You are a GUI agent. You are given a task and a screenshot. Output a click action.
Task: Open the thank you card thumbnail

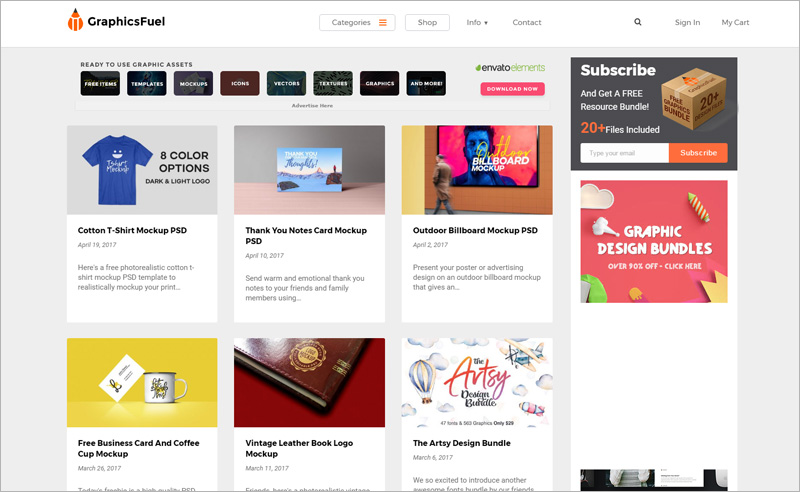click(x=309, y=170)
